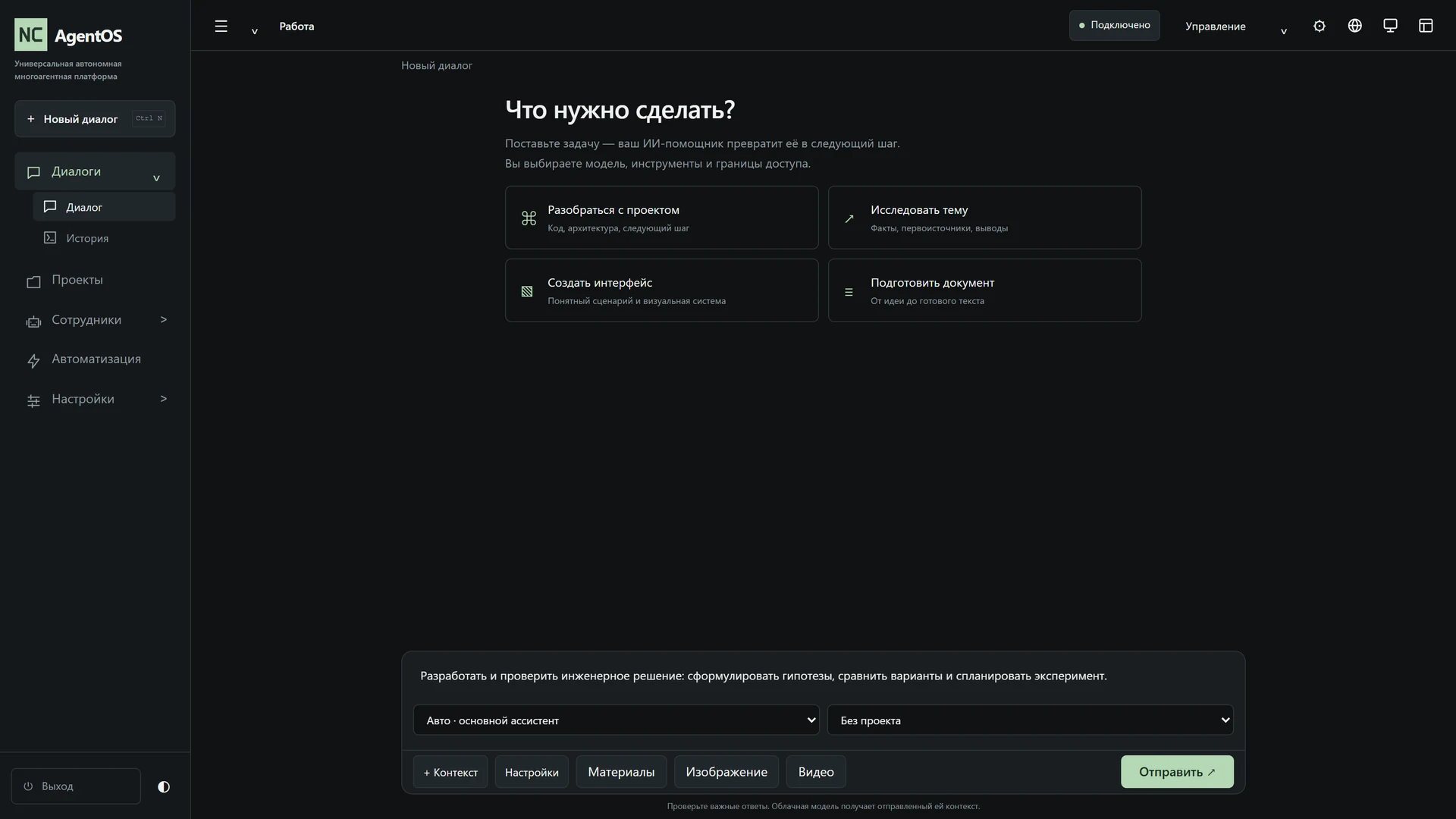Click the globe language icon
The image size is (1456, 819).
coord(1355,26)
